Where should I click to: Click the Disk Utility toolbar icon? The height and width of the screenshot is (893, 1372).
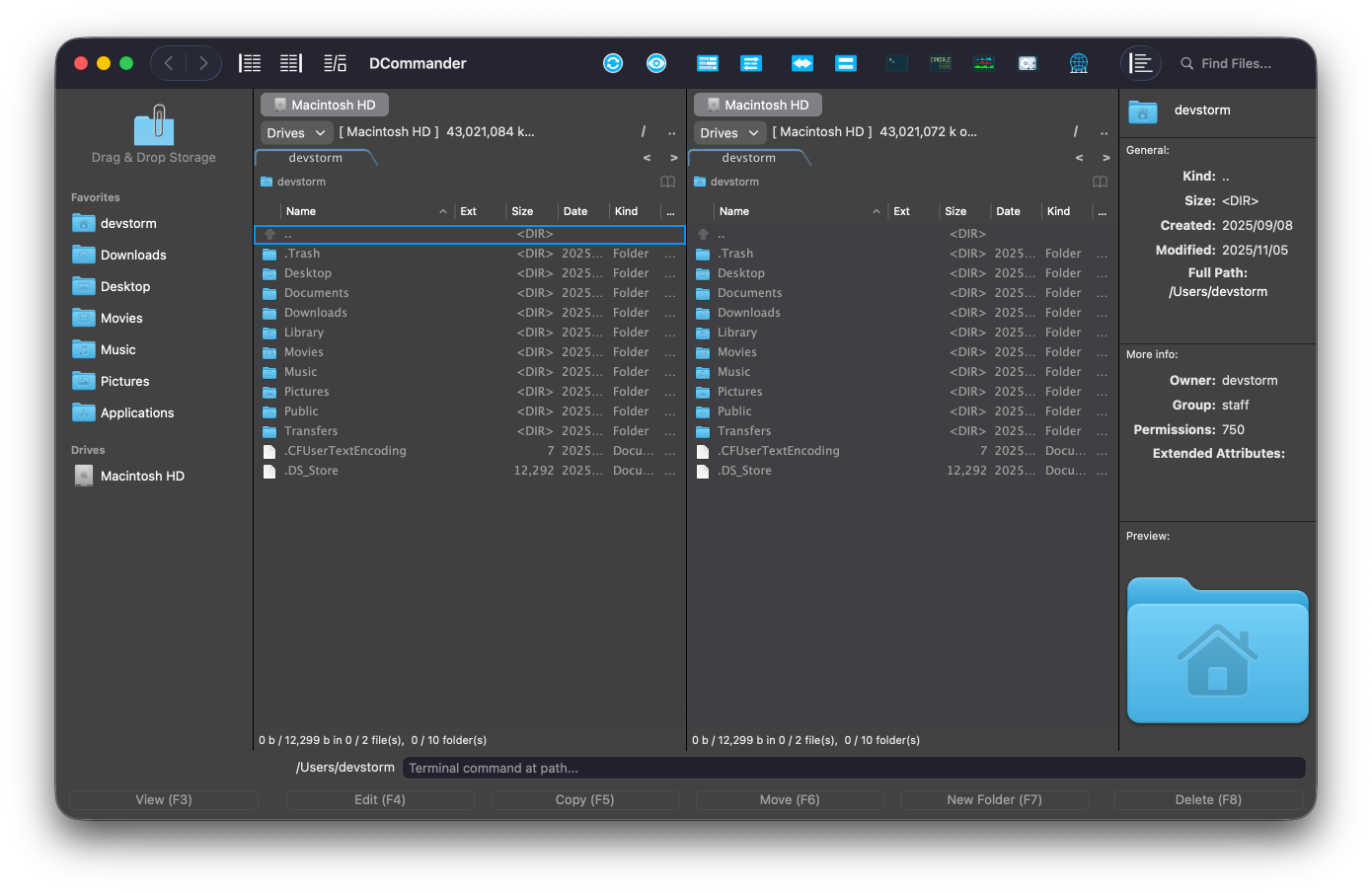[1028, 62]
